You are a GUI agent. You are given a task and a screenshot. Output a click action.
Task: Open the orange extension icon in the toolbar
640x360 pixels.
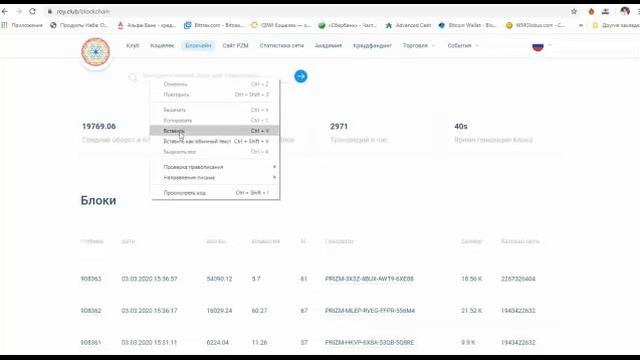(x=591, y=11)
